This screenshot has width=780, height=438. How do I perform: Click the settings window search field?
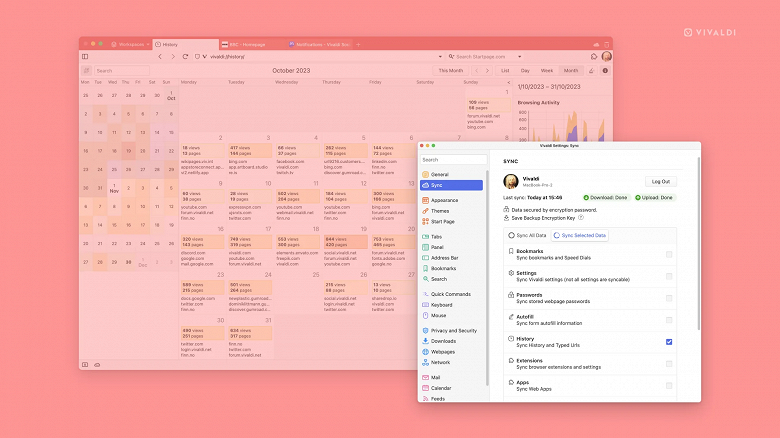click(454, 160)
